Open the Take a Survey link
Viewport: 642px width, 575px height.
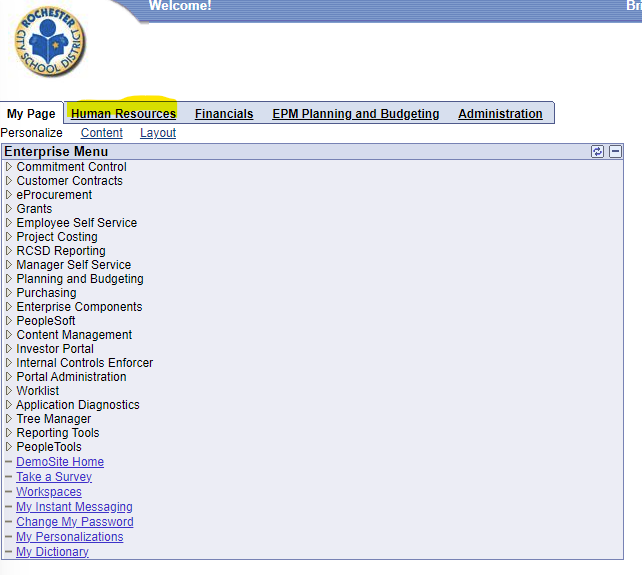(54, 477)
